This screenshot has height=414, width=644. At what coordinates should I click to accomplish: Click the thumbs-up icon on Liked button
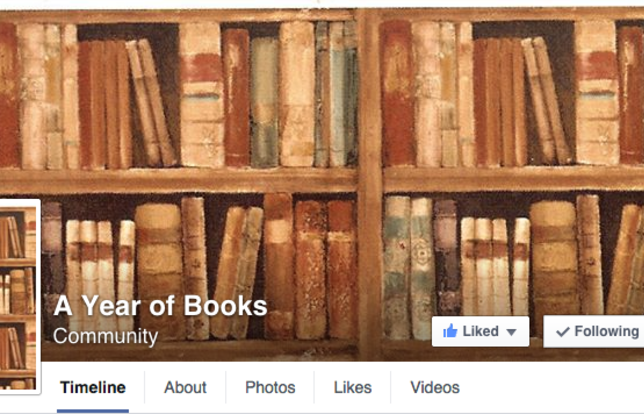click(x=450, y=331)
